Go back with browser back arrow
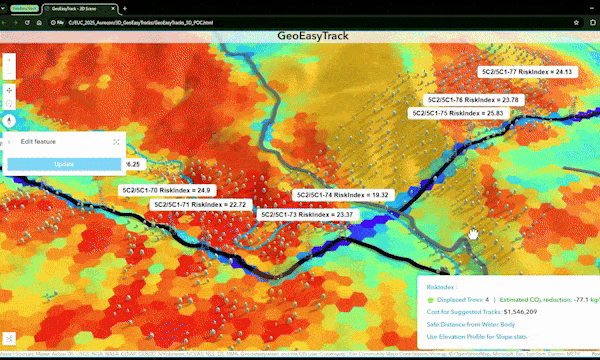Viewport: 600px width, 360px height. [3, 23]
